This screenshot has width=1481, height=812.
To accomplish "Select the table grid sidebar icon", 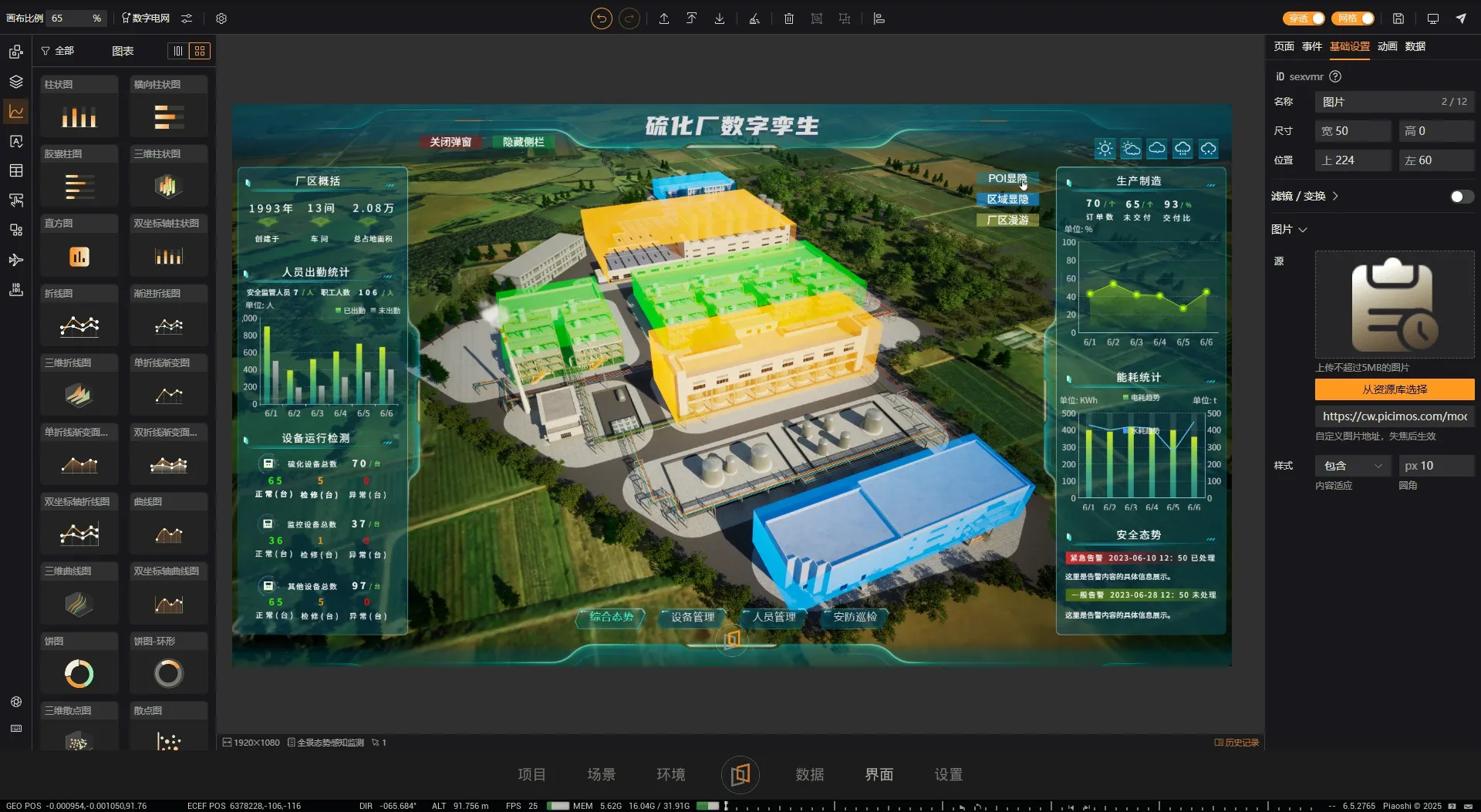I will tap(15, 170).
